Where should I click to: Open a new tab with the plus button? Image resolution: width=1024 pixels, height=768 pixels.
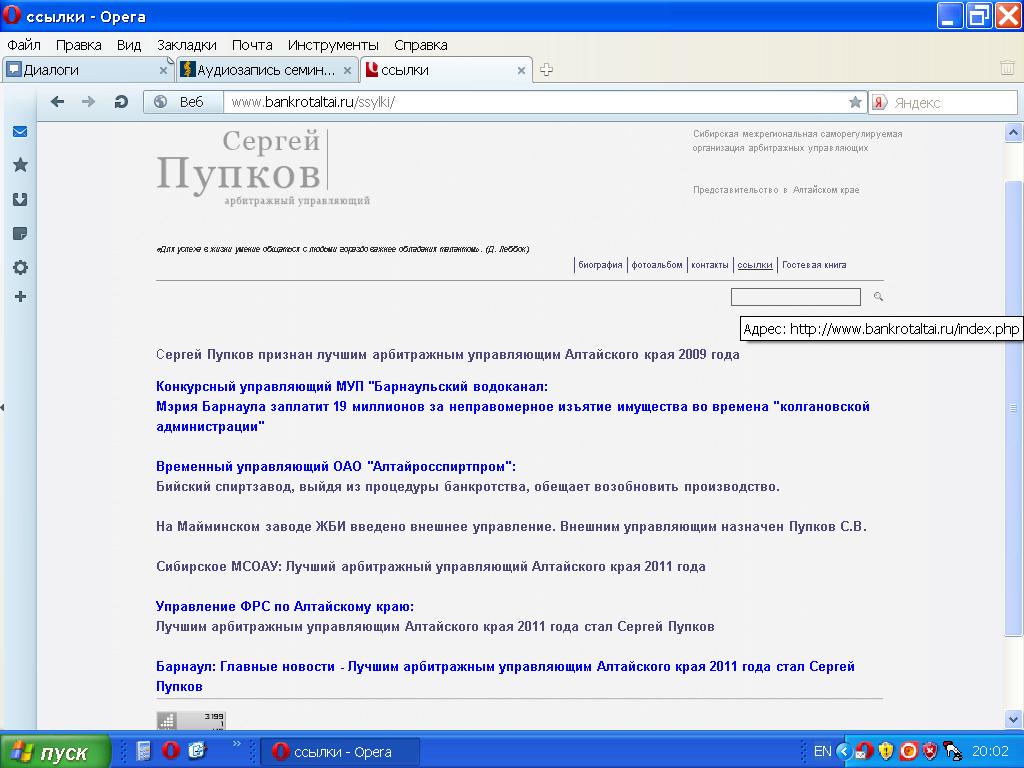coord(547,70)
